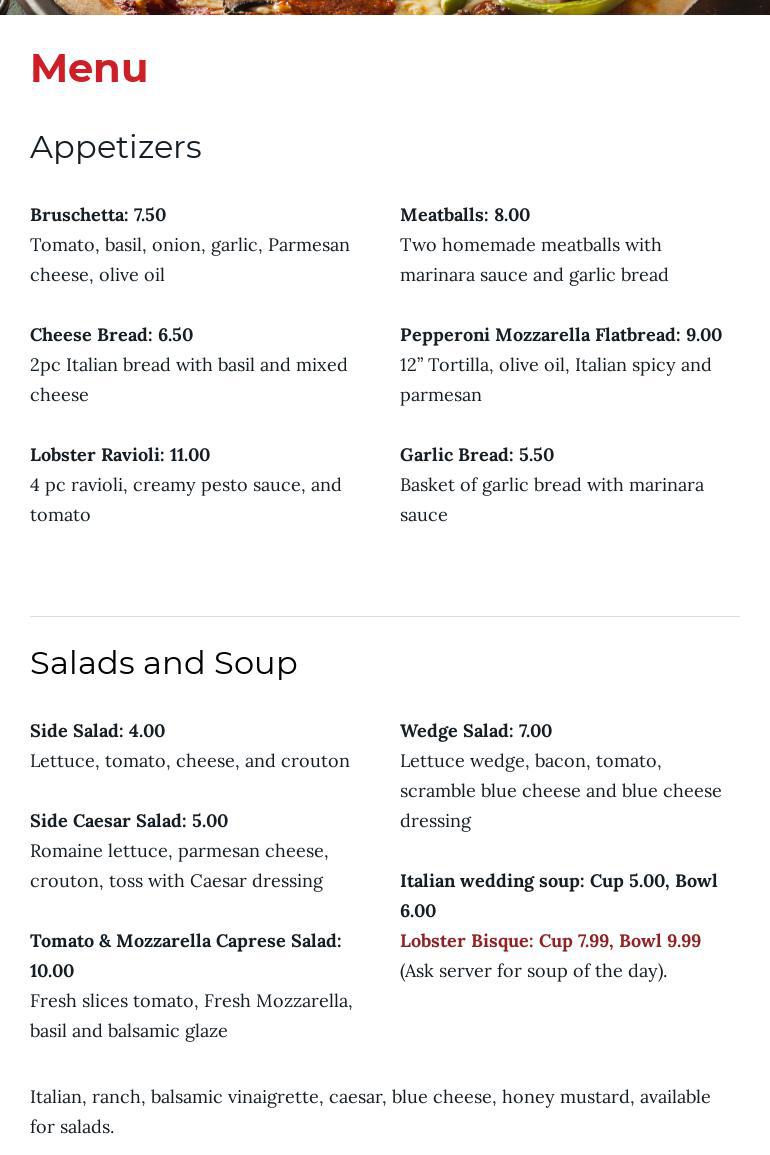770x1155 pixels.
Task: Select the Wedge Salad: 7.00 title
Action: coord(476,731)
